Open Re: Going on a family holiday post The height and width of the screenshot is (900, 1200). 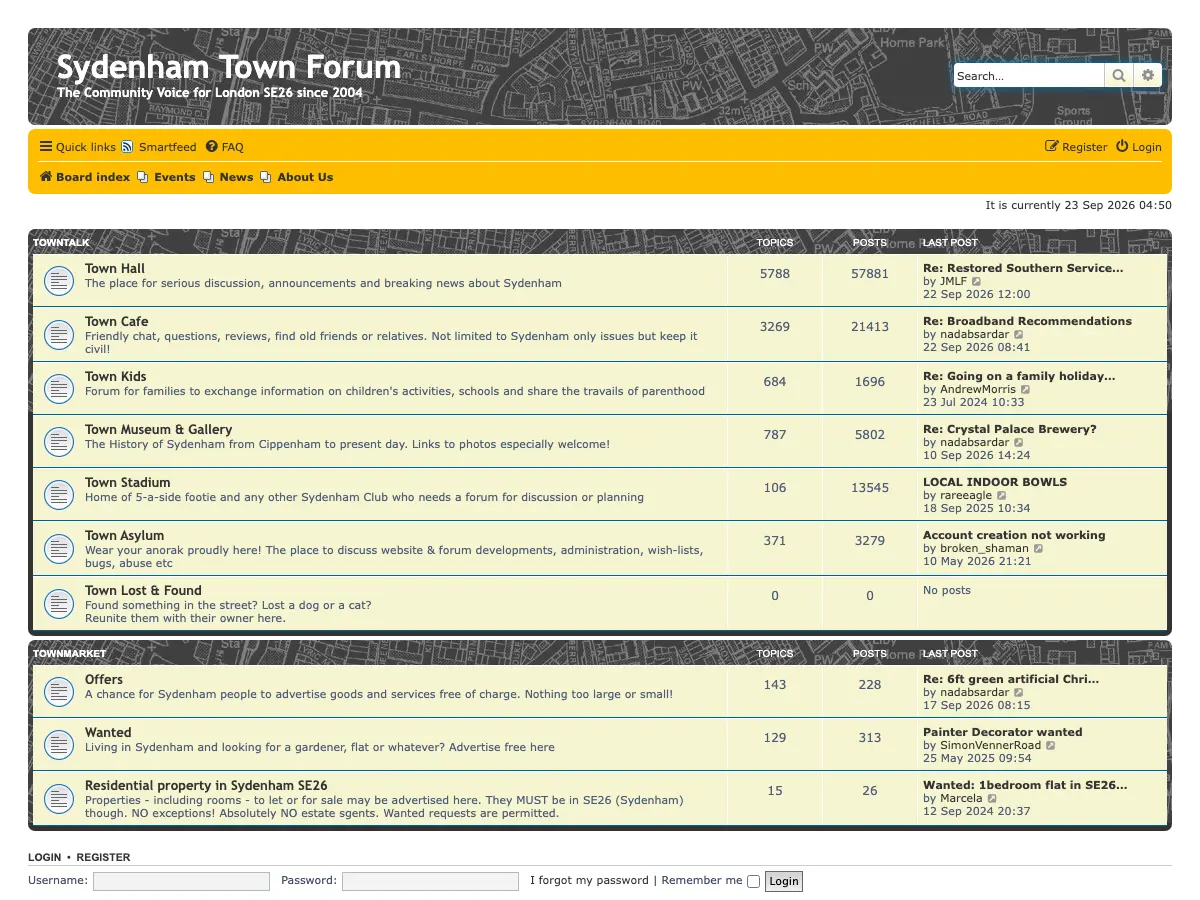[1019, 376]
